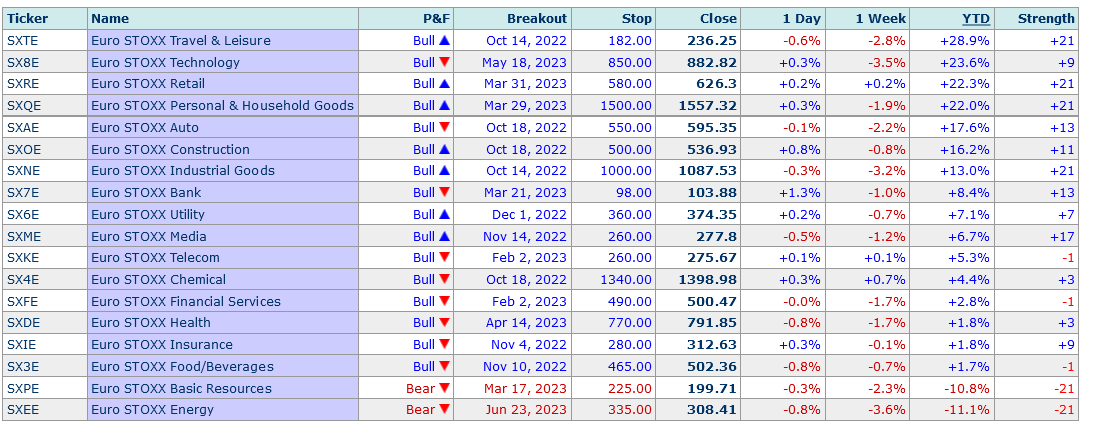Open Euro STOXX Health name
The image size is (1094, 433).
click(151, 322)
